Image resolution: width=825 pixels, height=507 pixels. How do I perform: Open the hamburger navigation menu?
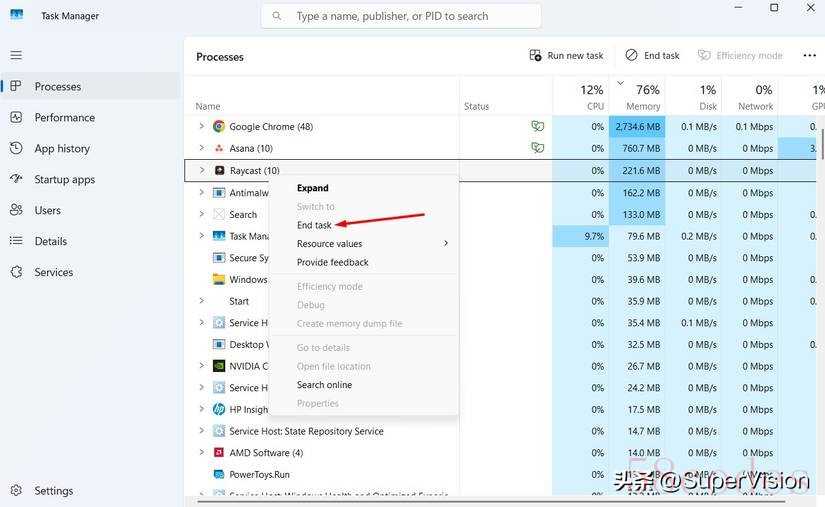(x=16, y=55)
